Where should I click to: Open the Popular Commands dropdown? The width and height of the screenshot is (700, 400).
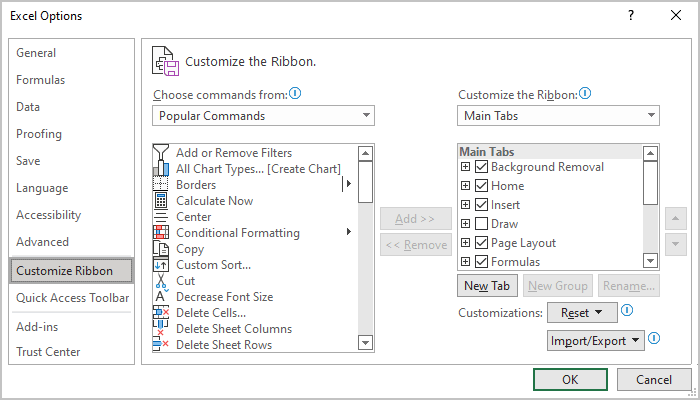[x=263, y=116]
